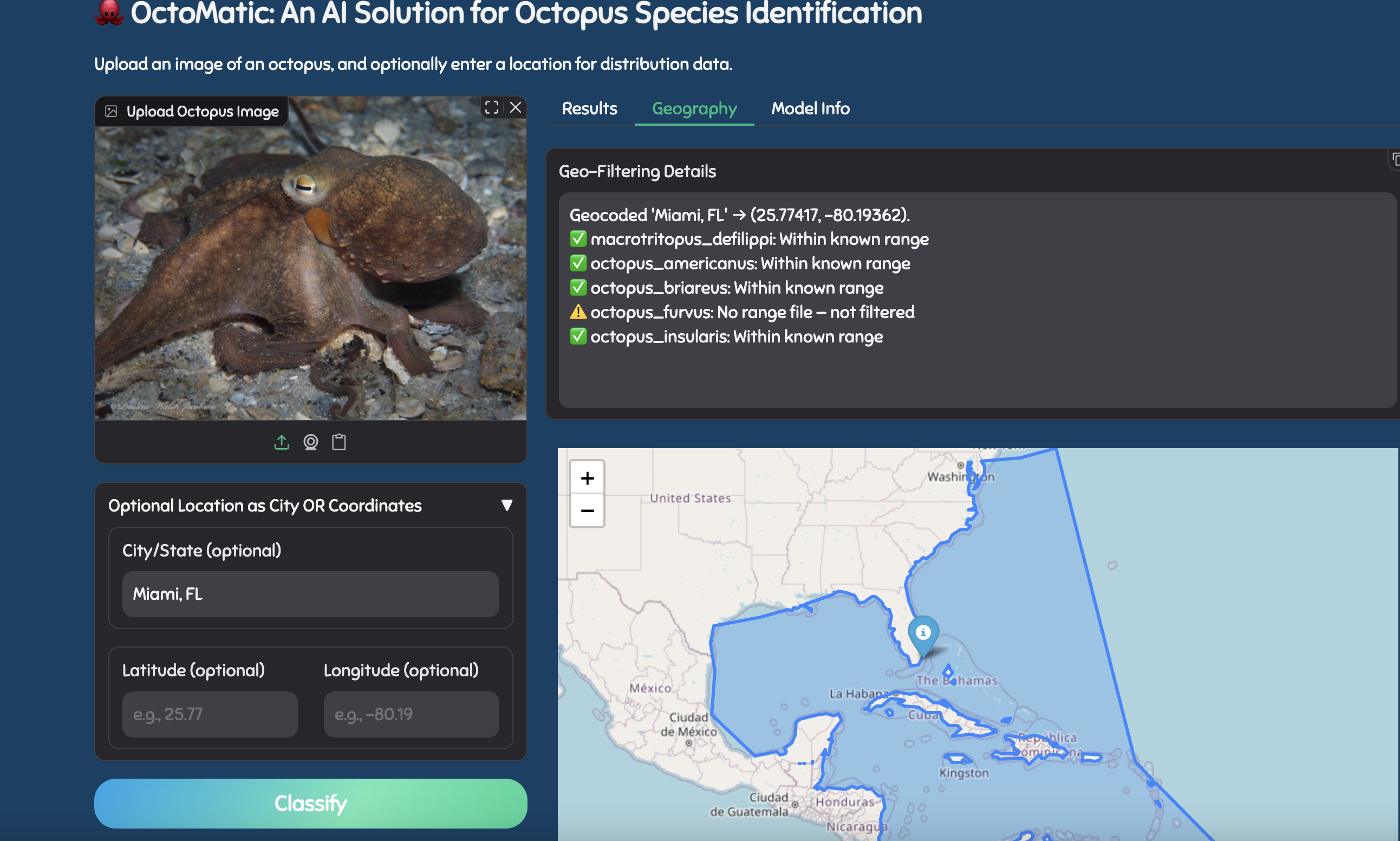Click the paste from clipboard icon
This screenshot has width=1400, height=841.
(338, 442)
